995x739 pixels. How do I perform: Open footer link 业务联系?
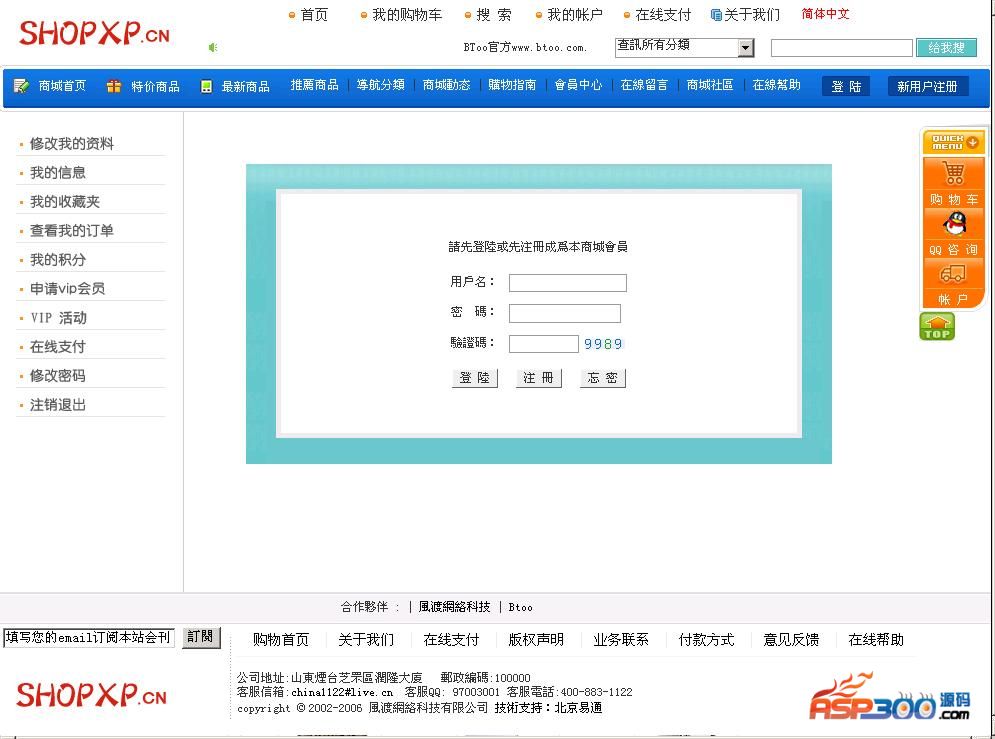click(x=621, y=639)
